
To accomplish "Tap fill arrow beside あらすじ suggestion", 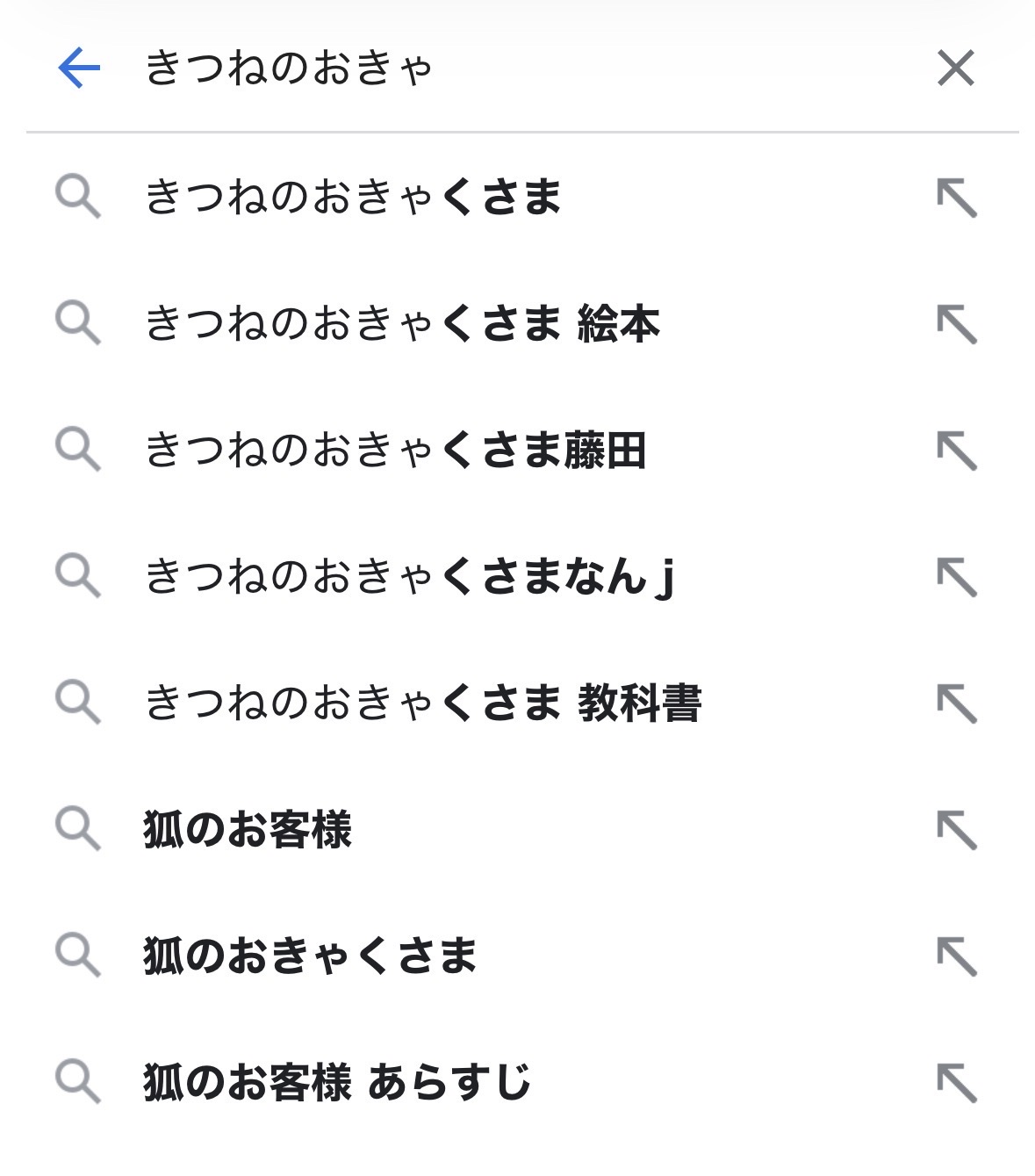I will tap(957, 1083).
